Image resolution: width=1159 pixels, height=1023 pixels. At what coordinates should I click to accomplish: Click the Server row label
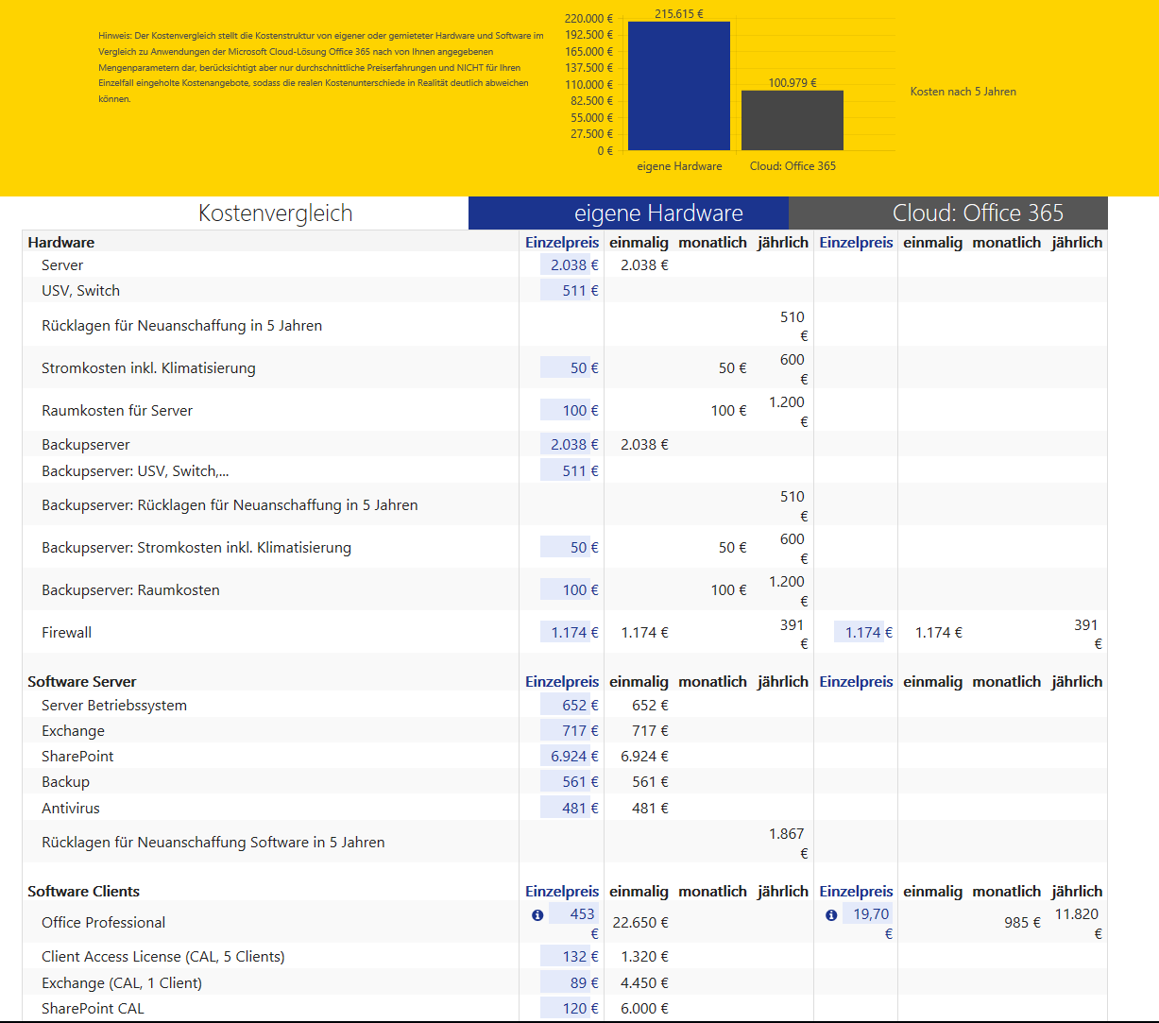[62, 265]
